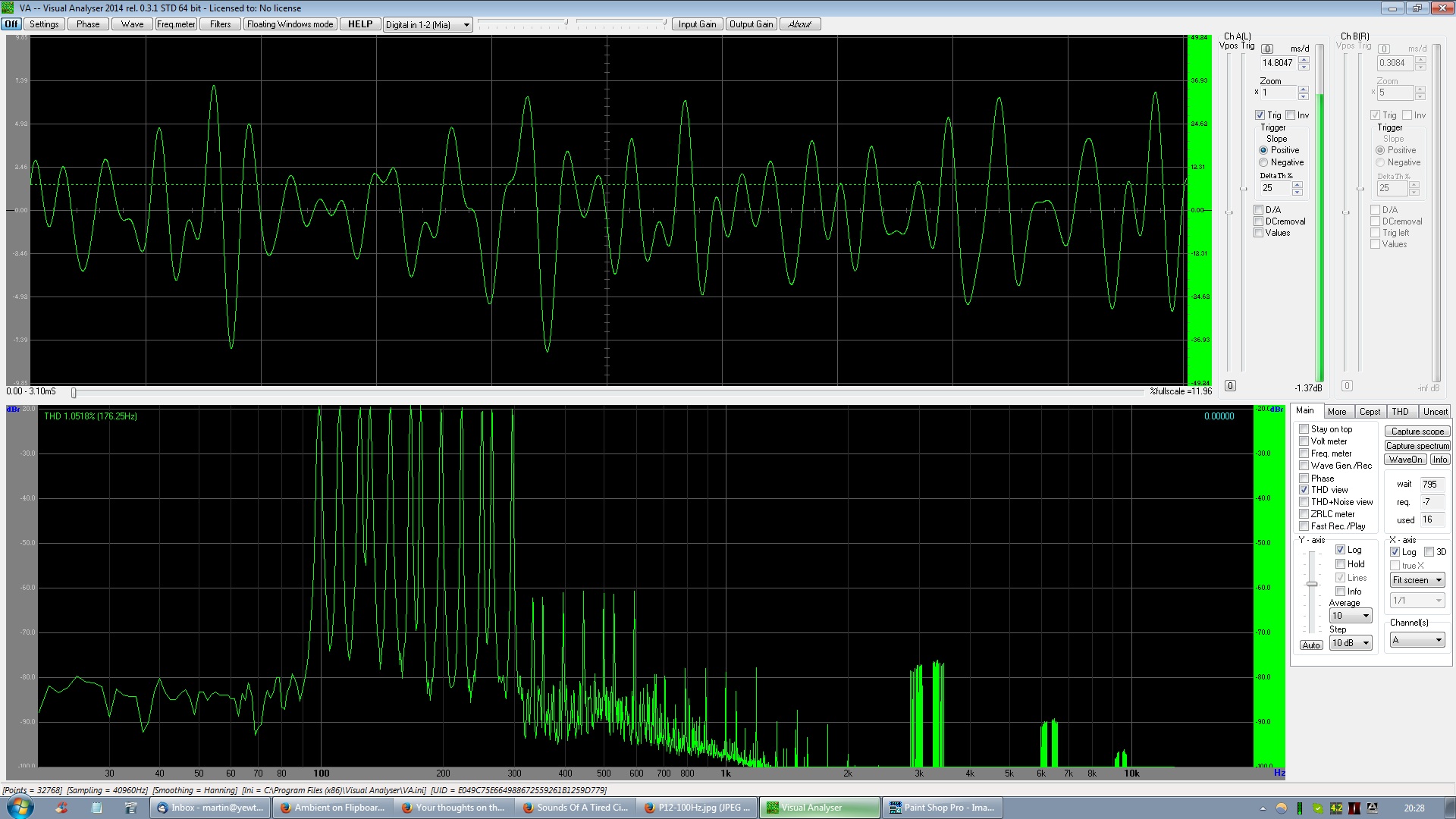1456x819 pixels.
Task: Switch to the Cepst tab
Action: pos(1370,412)
